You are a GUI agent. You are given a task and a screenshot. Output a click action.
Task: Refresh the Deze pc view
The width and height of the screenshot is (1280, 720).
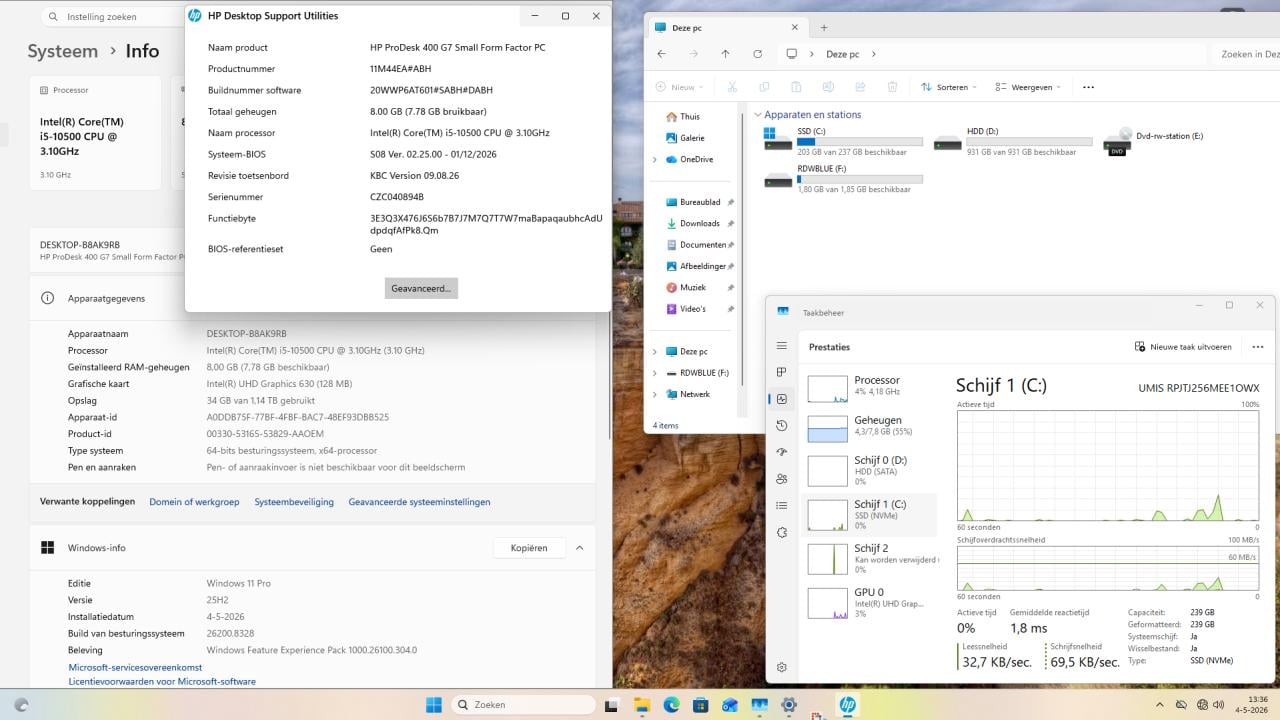757,54
